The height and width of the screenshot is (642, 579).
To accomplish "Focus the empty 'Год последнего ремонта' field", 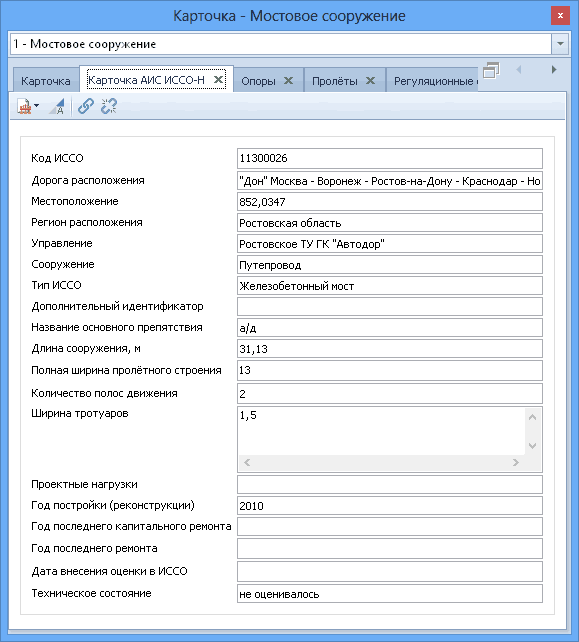I will tap(390, 549).
